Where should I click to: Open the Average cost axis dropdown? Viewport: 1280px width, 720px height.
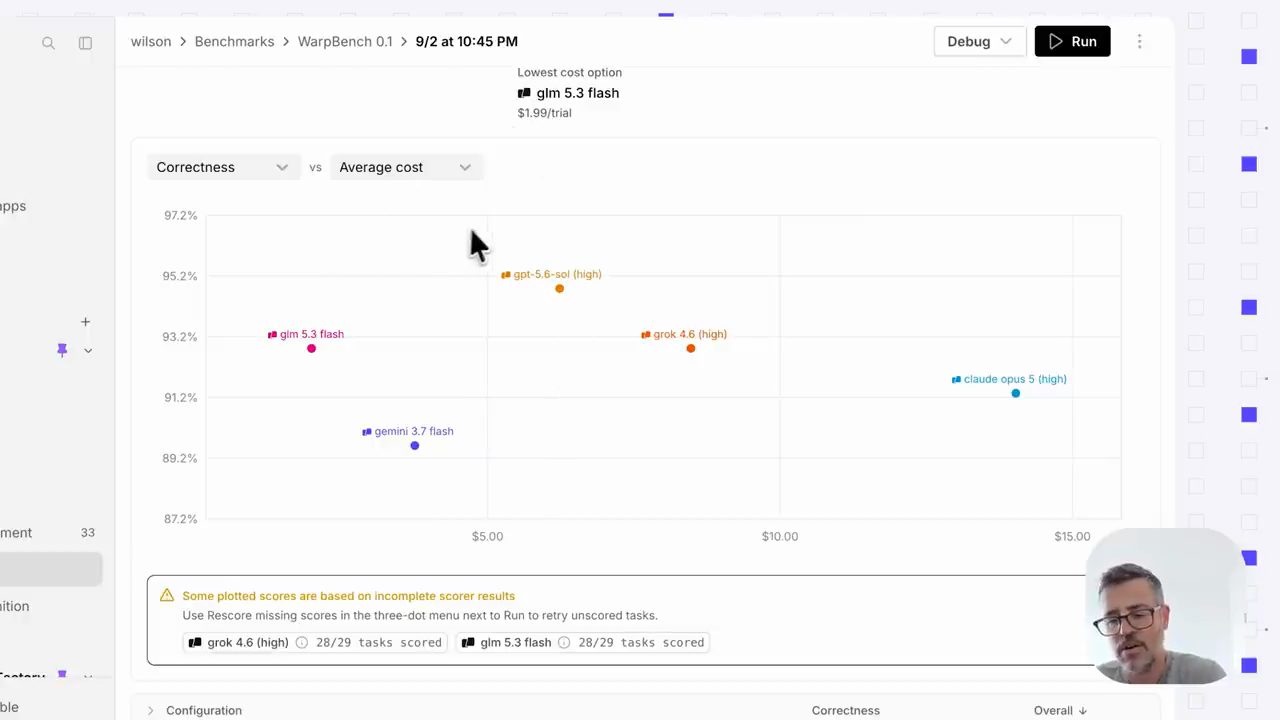pyautogui.click(x=406, y=167)
